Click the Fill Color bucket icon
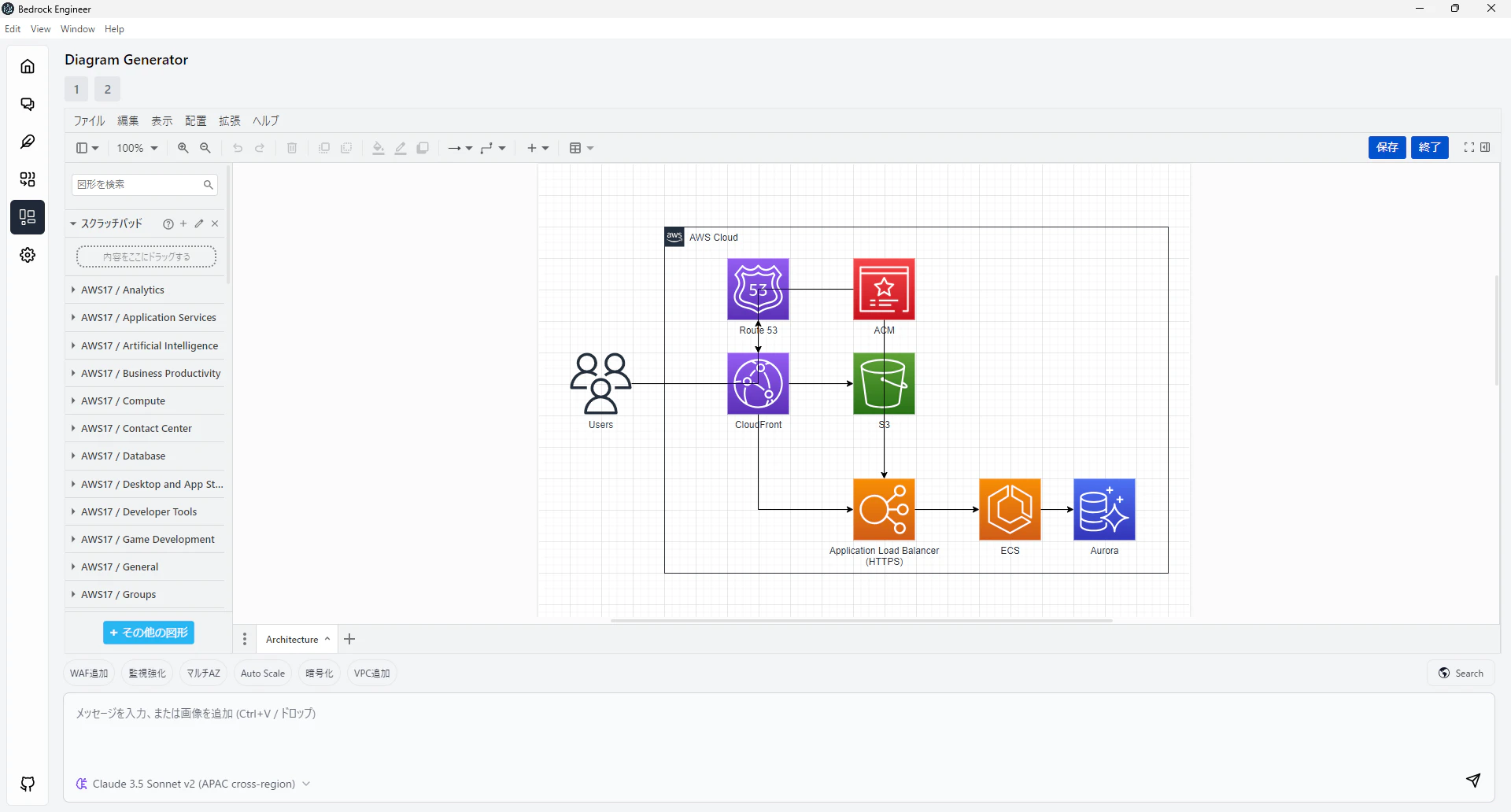1511x812 pixels. [x=379, y=148]
